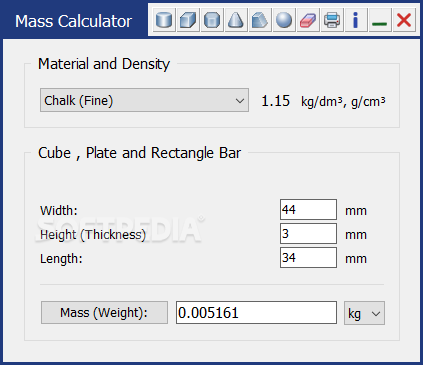Focus the Height (Thickness) input field
The width and height of the screenshot is (423, 365).
pos(308,234)
